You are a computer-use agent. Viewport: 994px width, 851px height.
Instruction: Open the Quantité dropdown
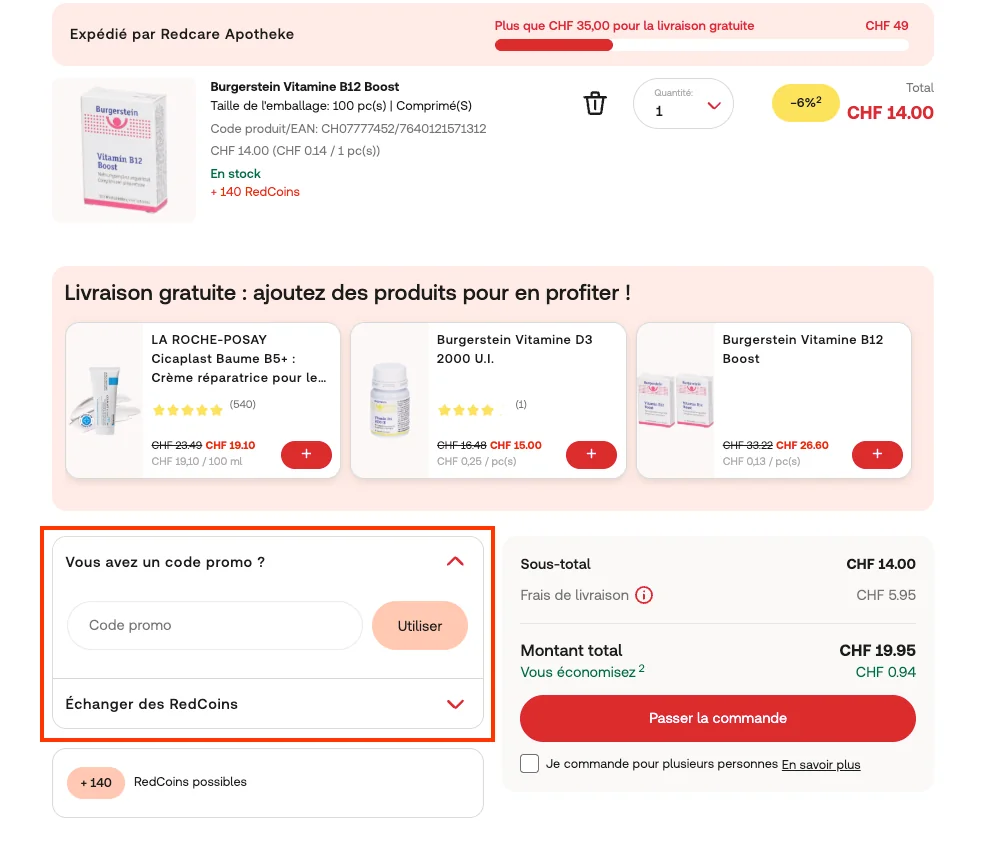tap(683, 103)
